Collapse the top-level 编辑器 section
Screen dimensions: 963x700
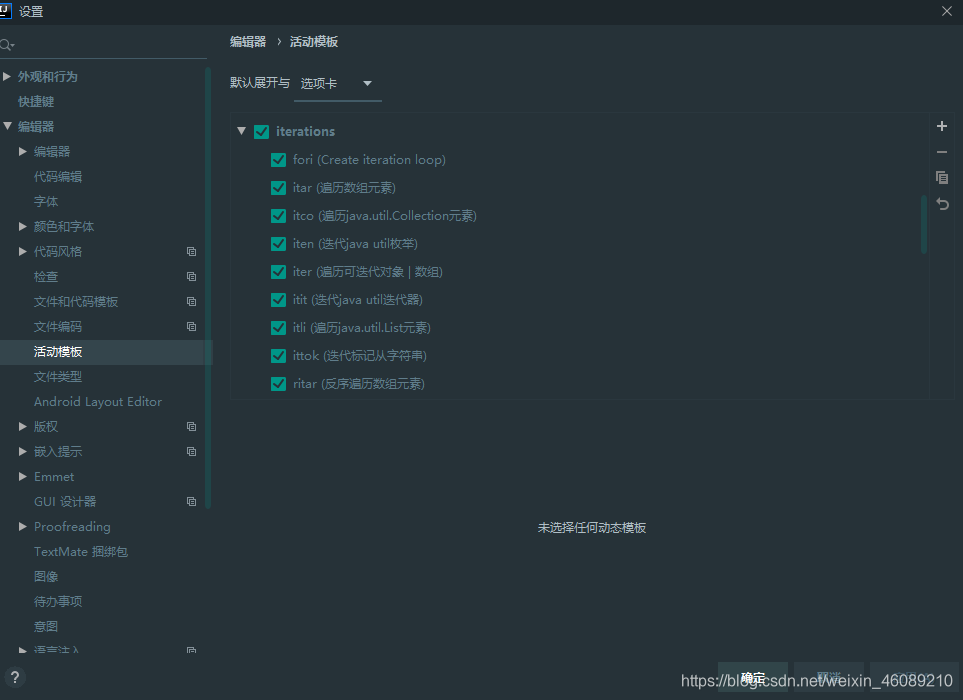[7, 126]
